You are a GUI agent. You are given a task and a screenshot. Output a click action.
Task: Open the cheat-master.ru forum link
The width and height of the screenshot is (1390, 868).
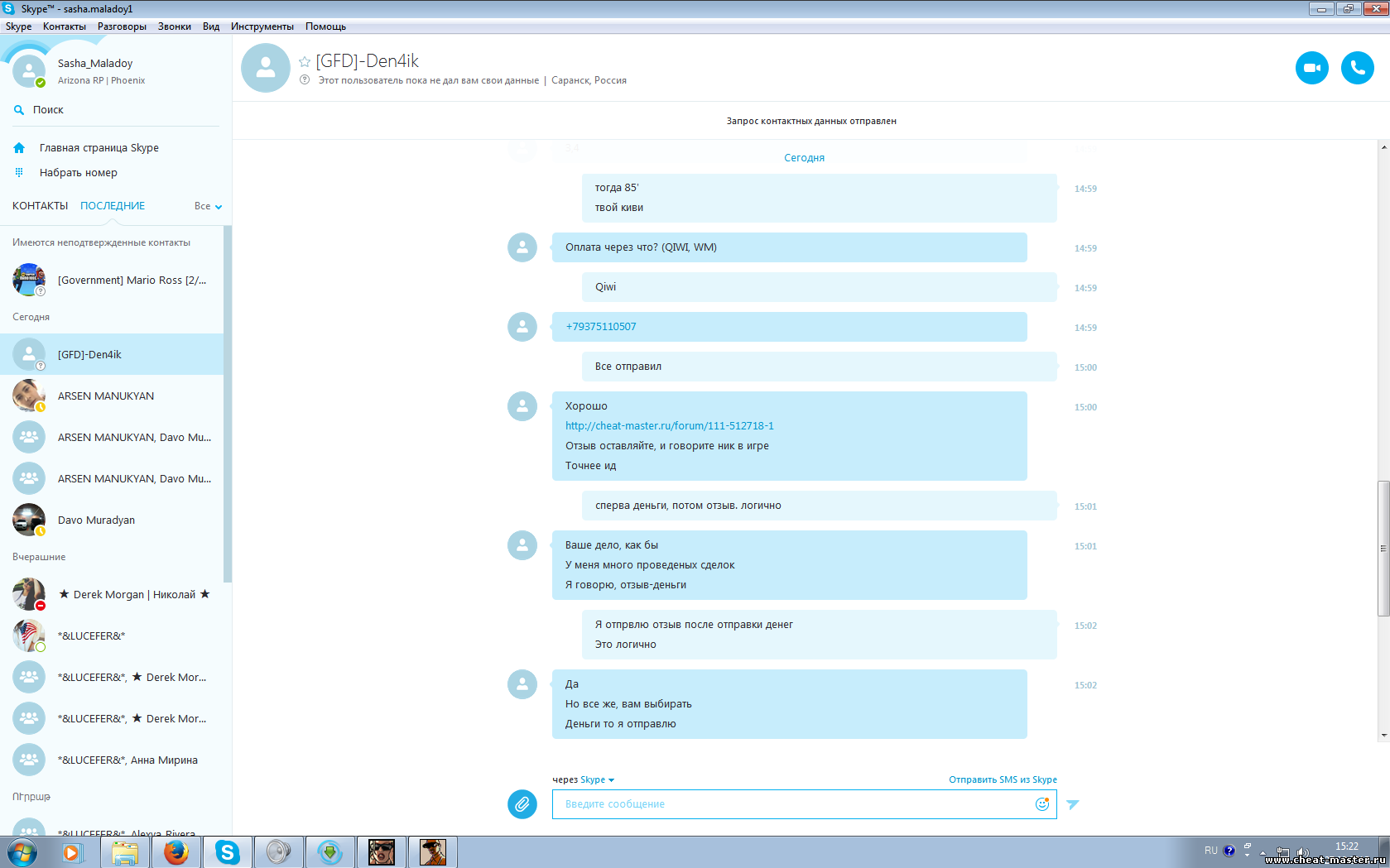point(669,426)
